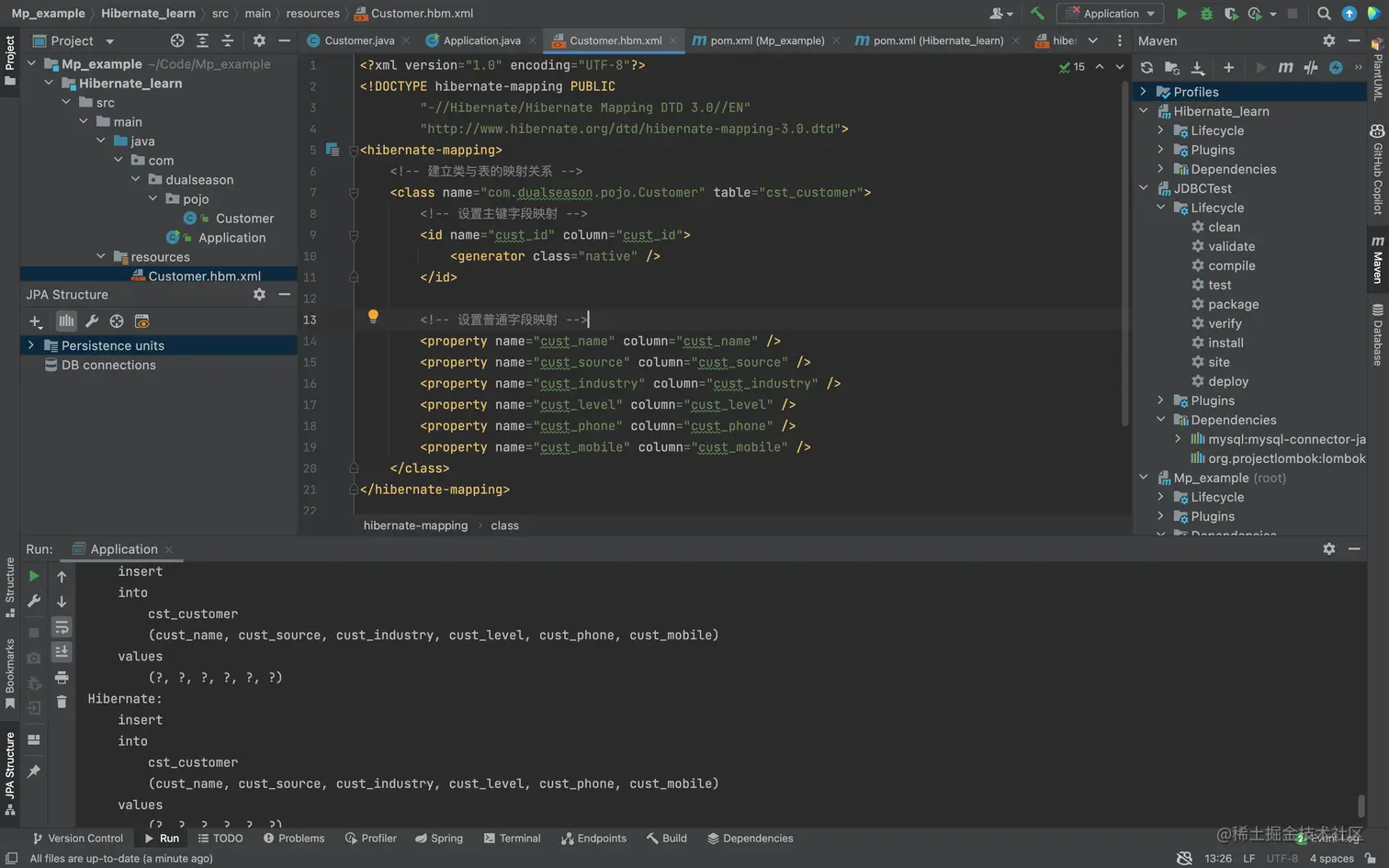Open the GitHub Copilot tool window
This screenshot has height=868, width=1389.
click(1377, 171)
